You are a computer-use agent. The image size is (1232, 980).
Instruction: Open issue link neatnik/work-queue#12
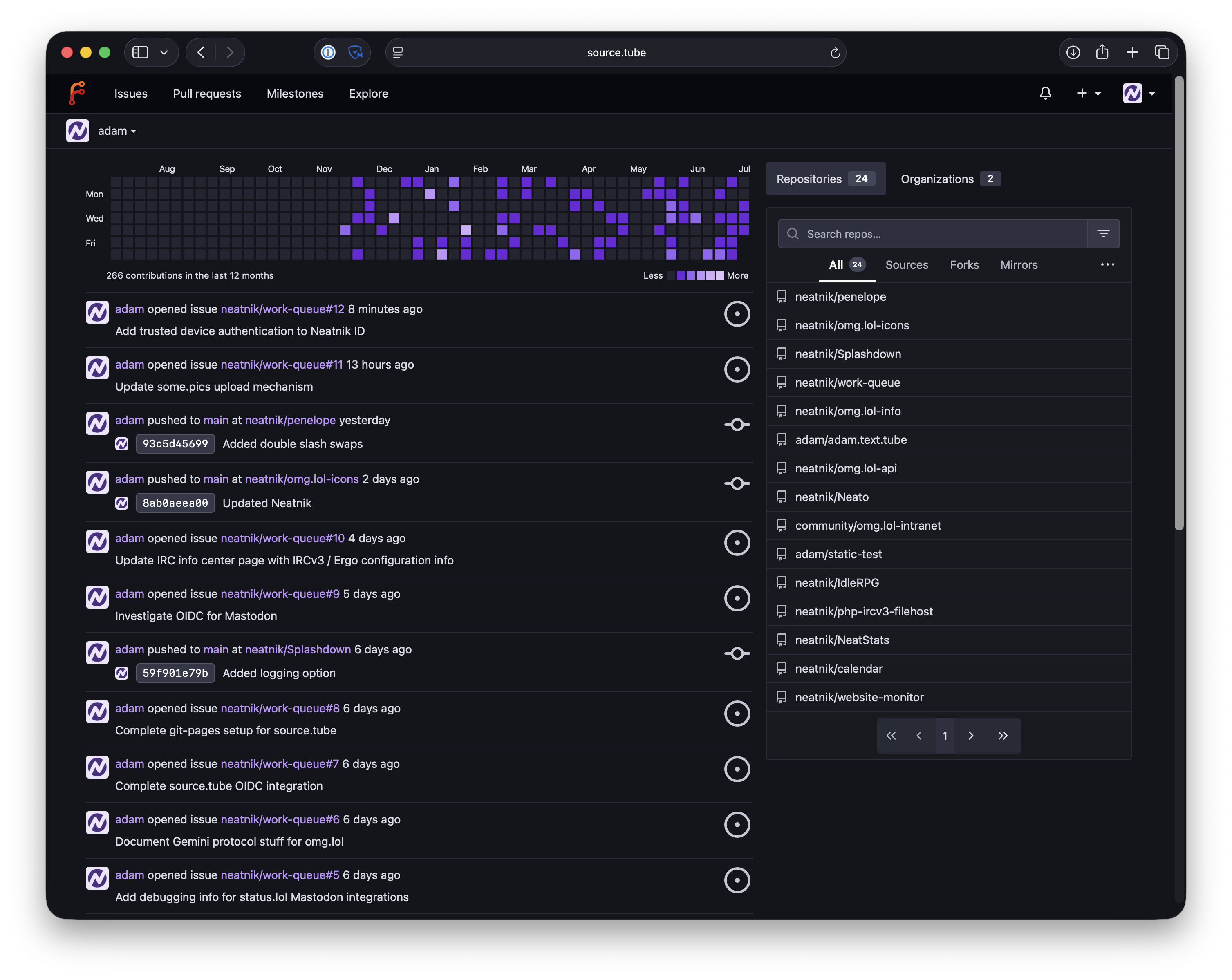coord(282,309)
